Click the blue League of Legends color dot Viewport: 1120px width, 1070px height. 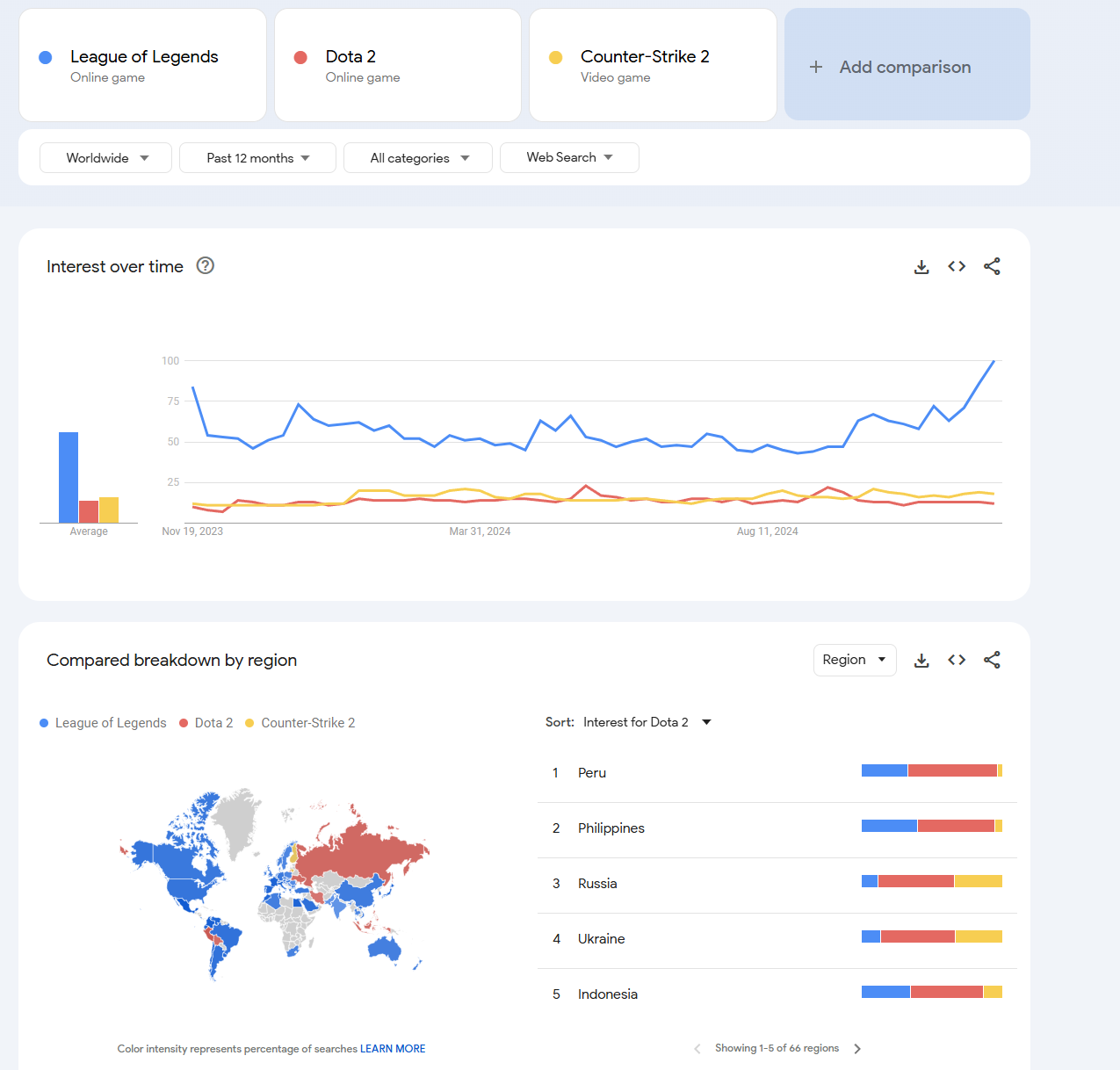coord(46,57)
